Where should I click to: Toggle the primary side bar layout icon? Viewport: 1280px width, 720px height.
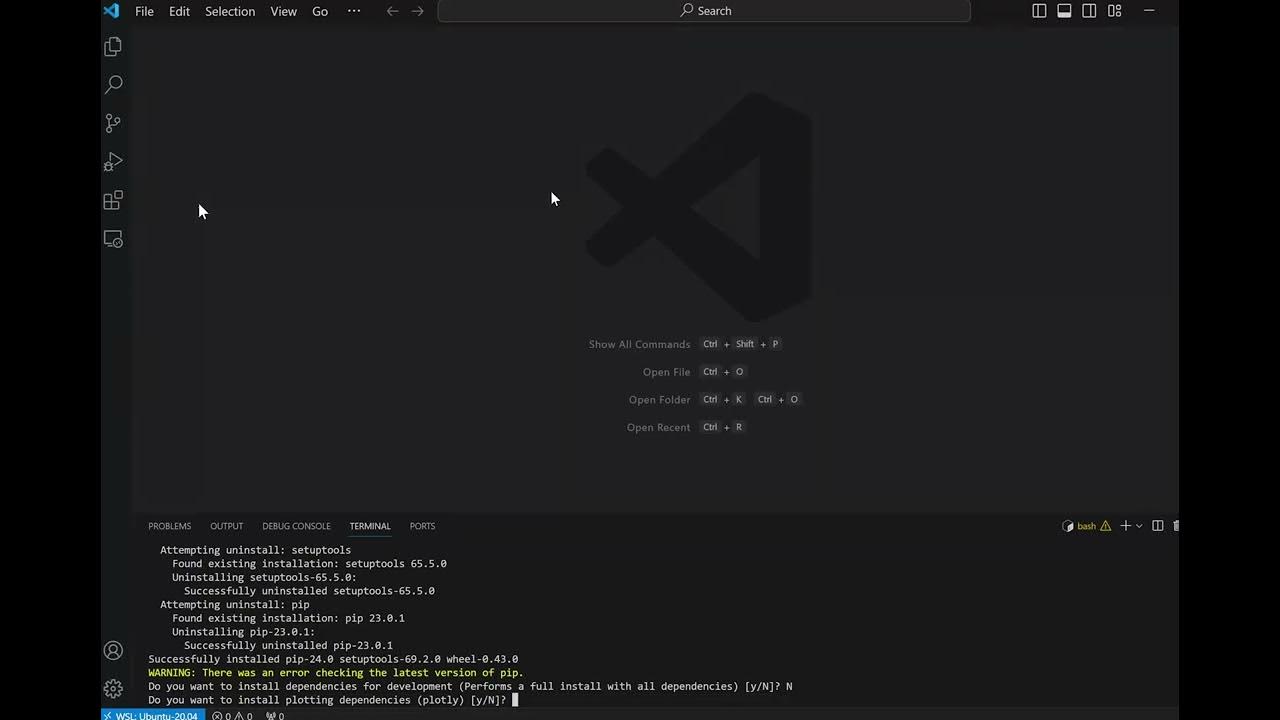click(1039, 11)
